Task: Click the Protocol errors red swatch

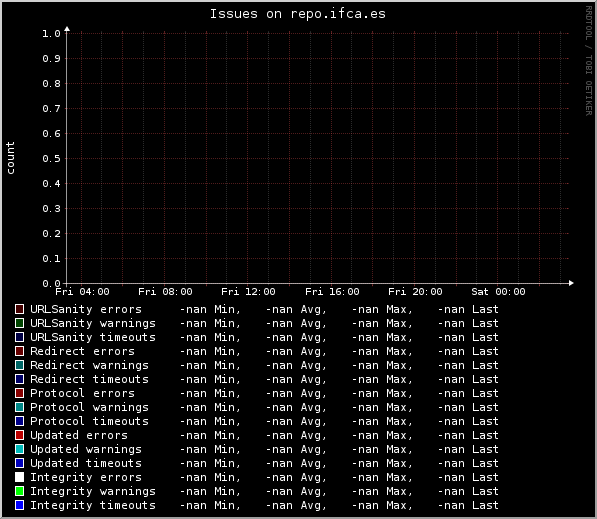Action: coord(19,393)
